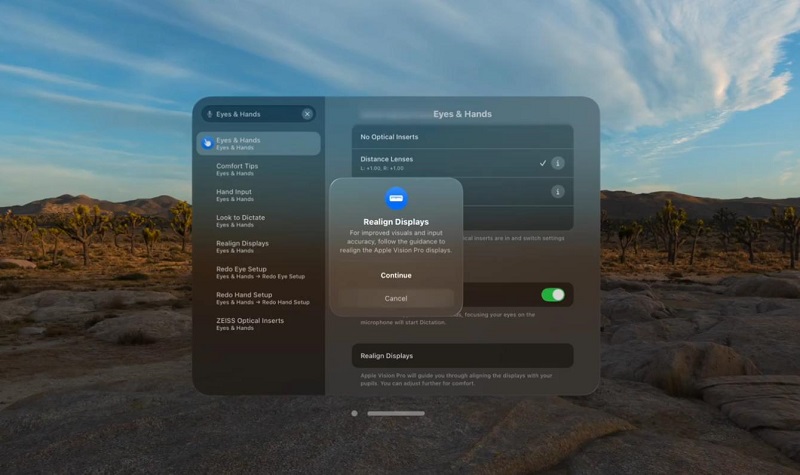
Task: Open info button below Distance Lenses
Action: (557, 191)
